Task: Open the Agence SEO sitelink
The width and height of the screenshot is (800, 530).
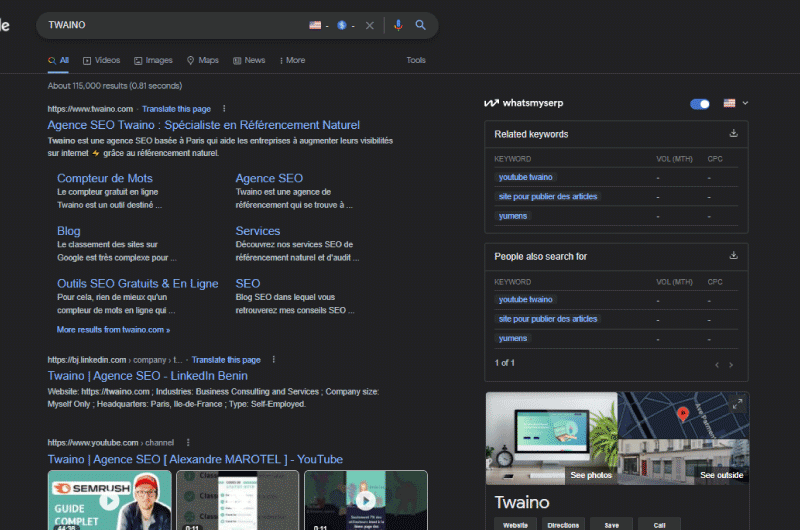Action: click(x=269, y=178)
